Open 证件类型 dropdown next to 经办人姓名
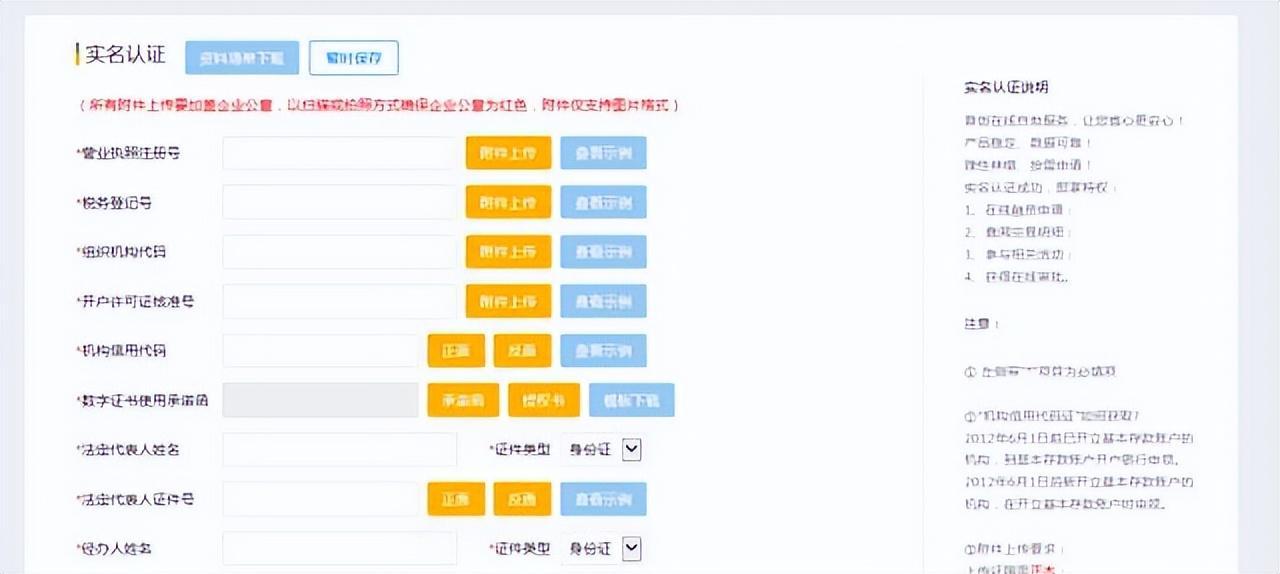 (631, 548)
